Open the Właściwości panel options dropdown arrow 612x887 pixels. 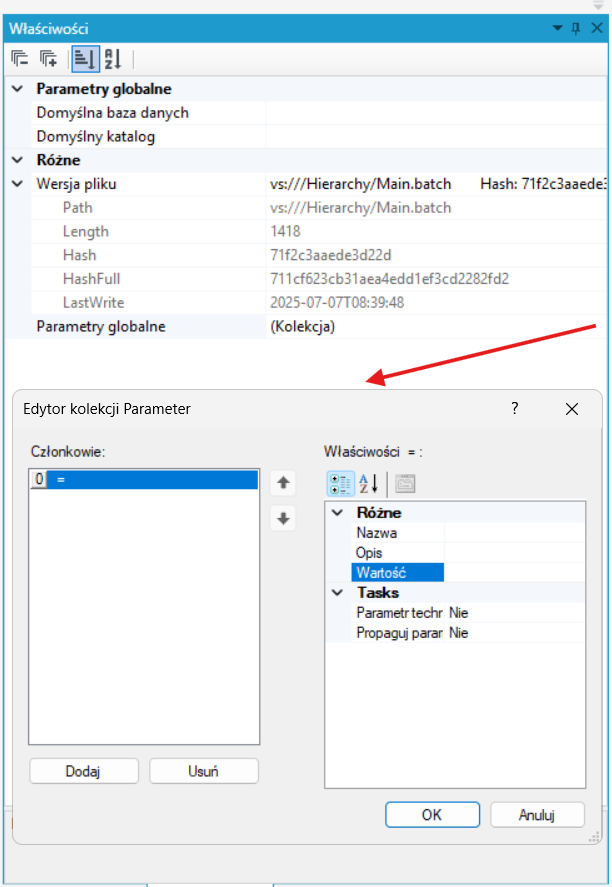pos(558,28)
